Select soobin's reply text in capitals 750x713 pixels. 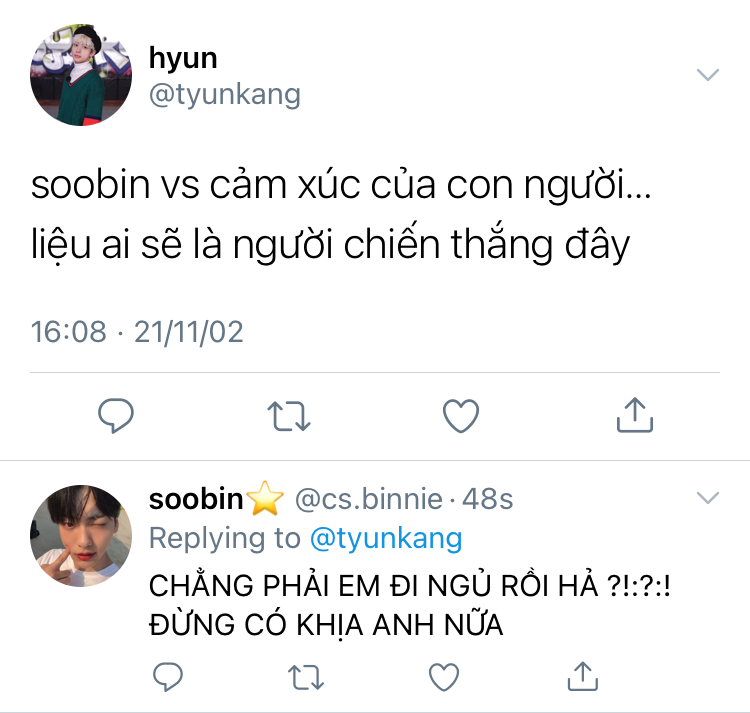[x=409, y=605]
